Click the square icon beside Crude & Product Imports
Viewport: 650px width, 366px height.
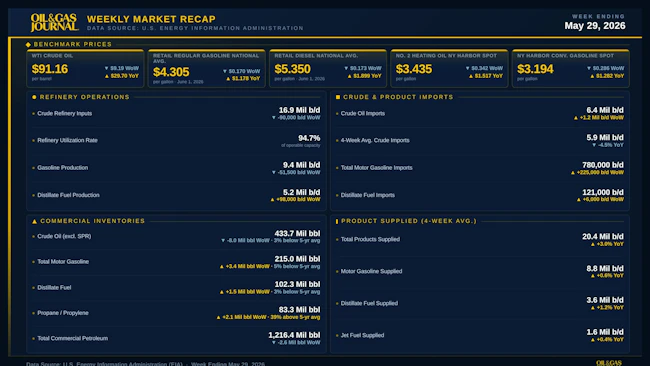click(x=338, y=97)
